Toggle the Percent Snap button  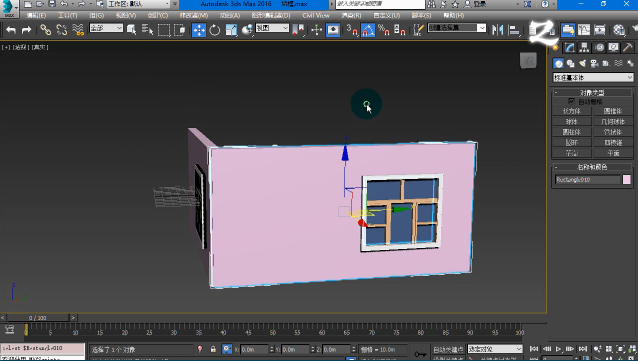click(x=384, y=30)
